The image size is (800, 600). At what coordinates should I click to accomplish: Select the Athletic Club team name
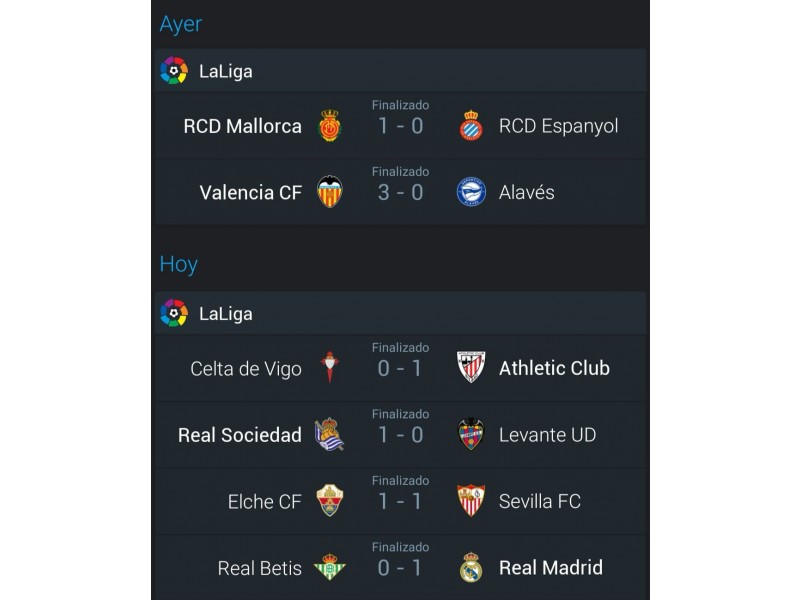[554, 368]
